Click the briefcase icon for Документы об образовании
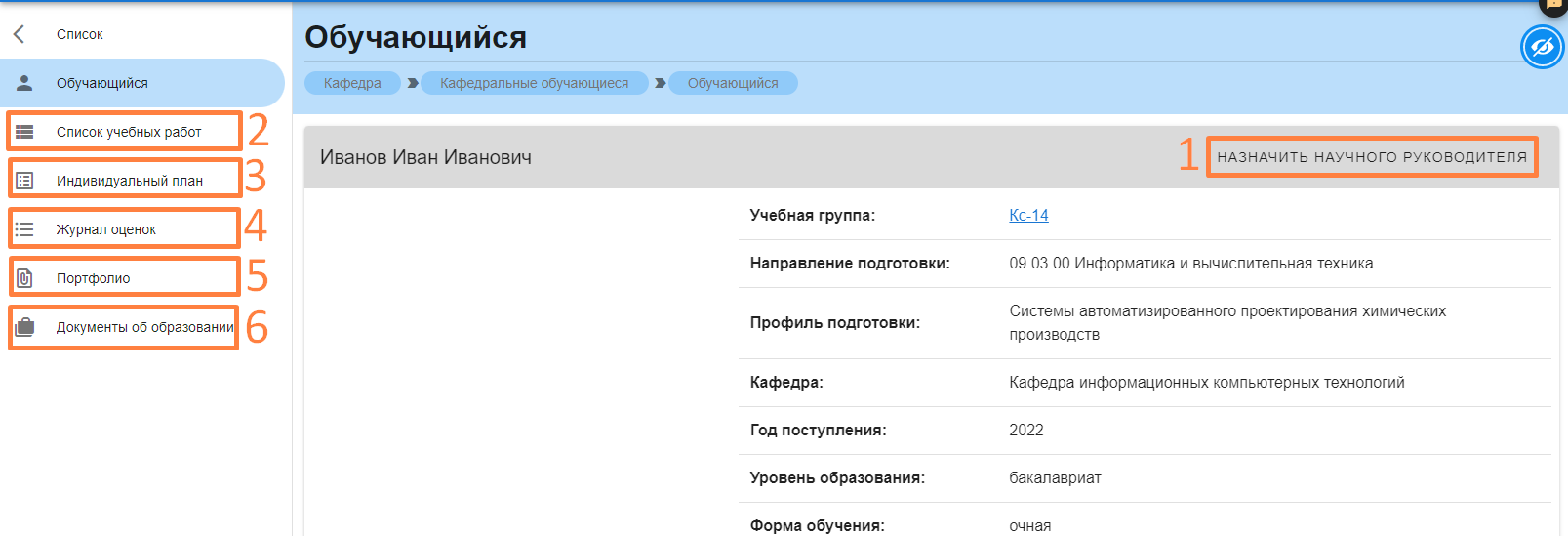This screenshot has width=1568, height=536. coord(24,327)
